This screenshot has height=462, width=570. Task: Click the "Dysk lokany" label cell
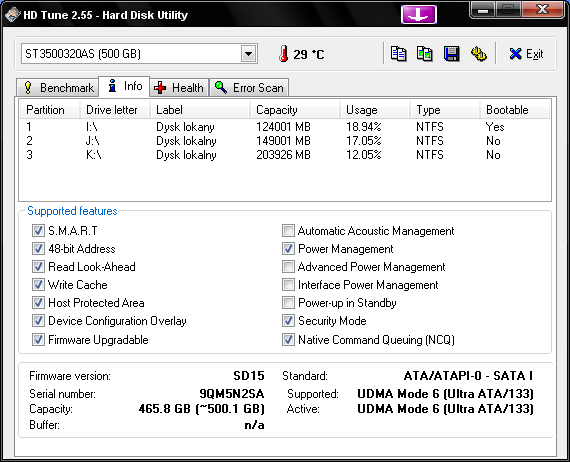pos(185,127)
